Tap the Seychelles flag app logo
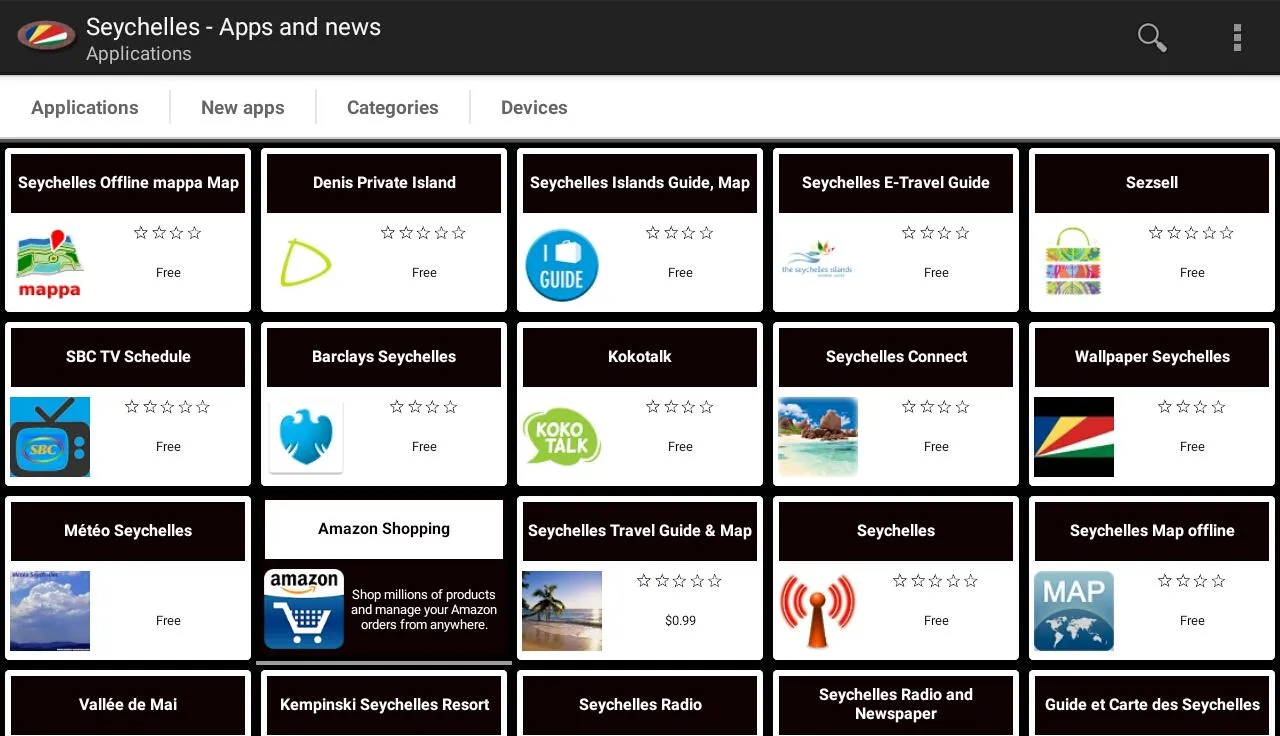The width and height of the screenshot is (1280, 736). [x=46, y=37]
